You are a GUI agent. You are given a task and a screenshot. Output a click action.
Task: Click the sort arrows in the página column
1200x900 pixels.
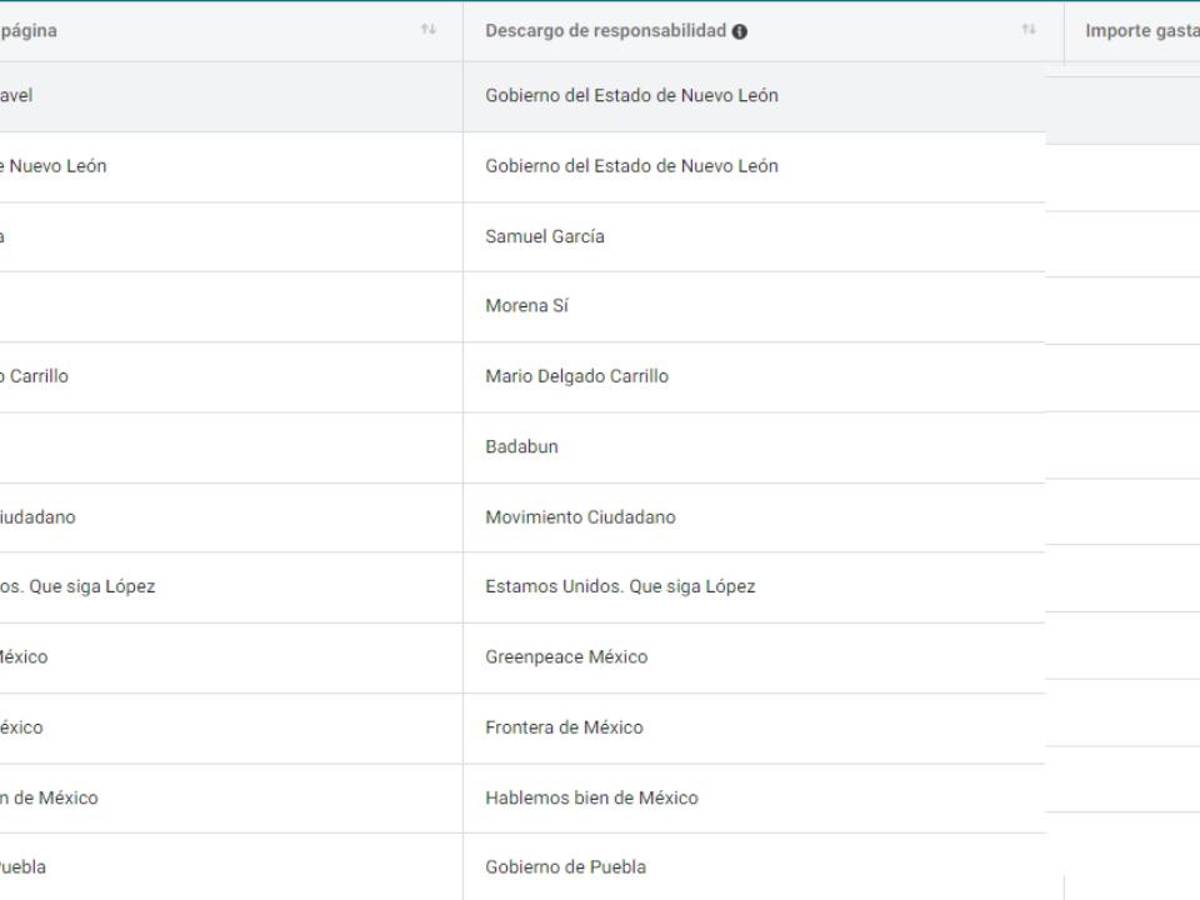[428, 30]
